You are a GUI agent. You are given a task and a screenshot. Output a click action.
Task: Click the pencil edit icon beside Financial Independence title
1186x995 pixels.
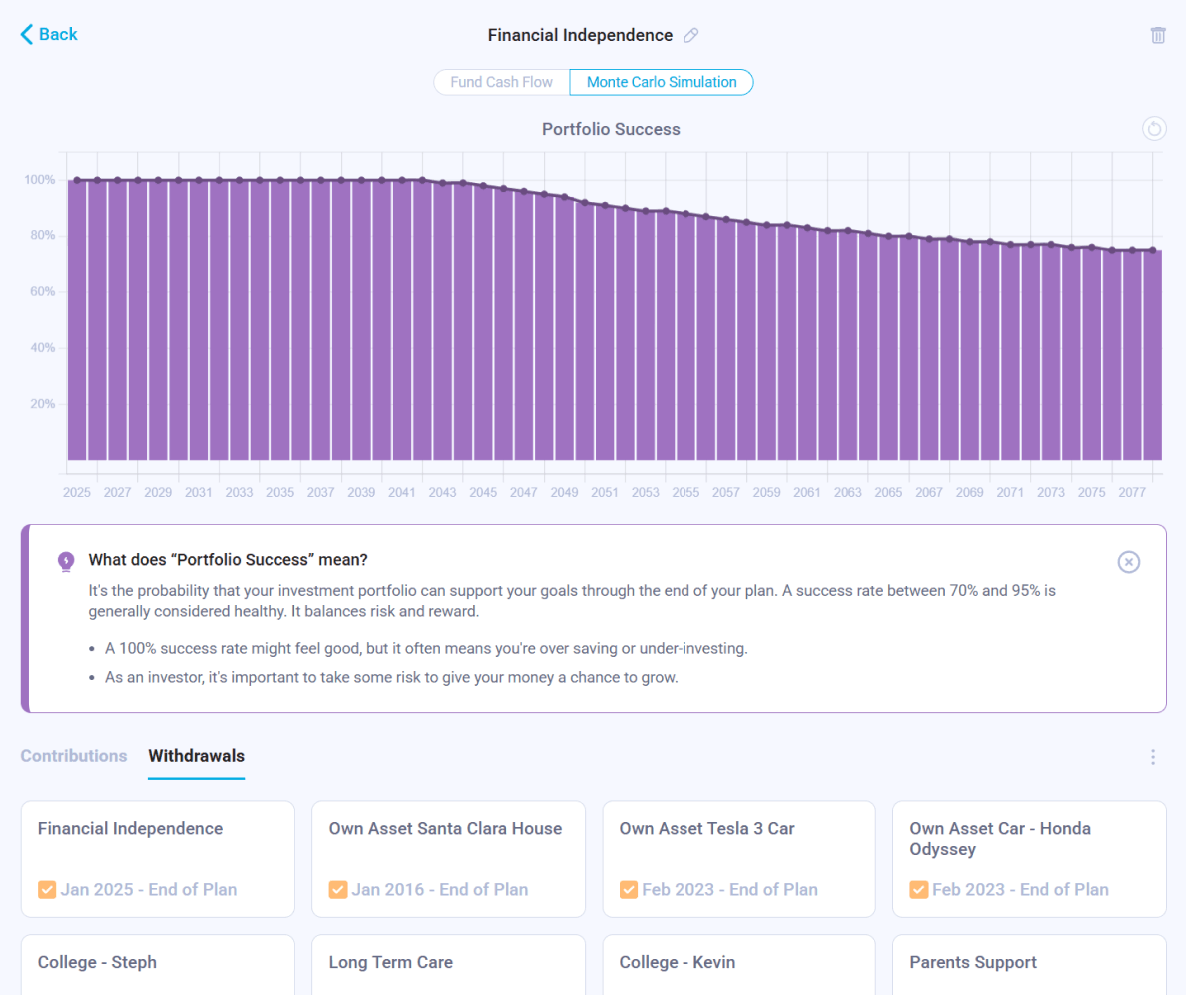pyautogui.click(x=691, y=35)
